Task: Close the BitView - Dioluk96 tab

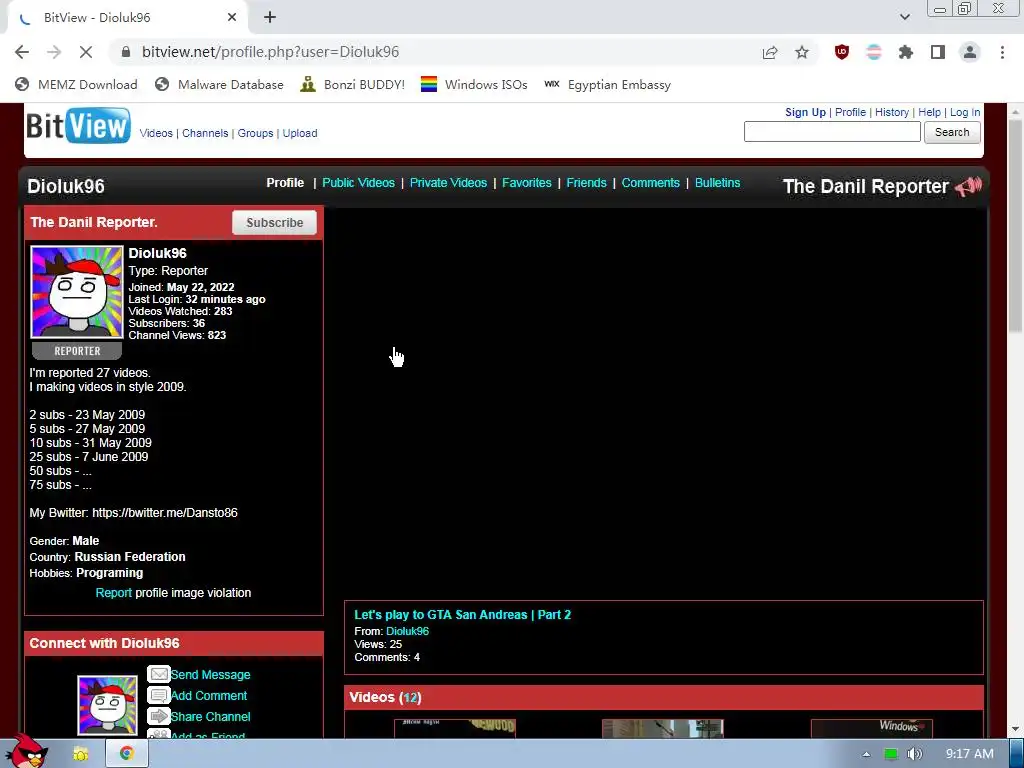Action: (232, 18)
